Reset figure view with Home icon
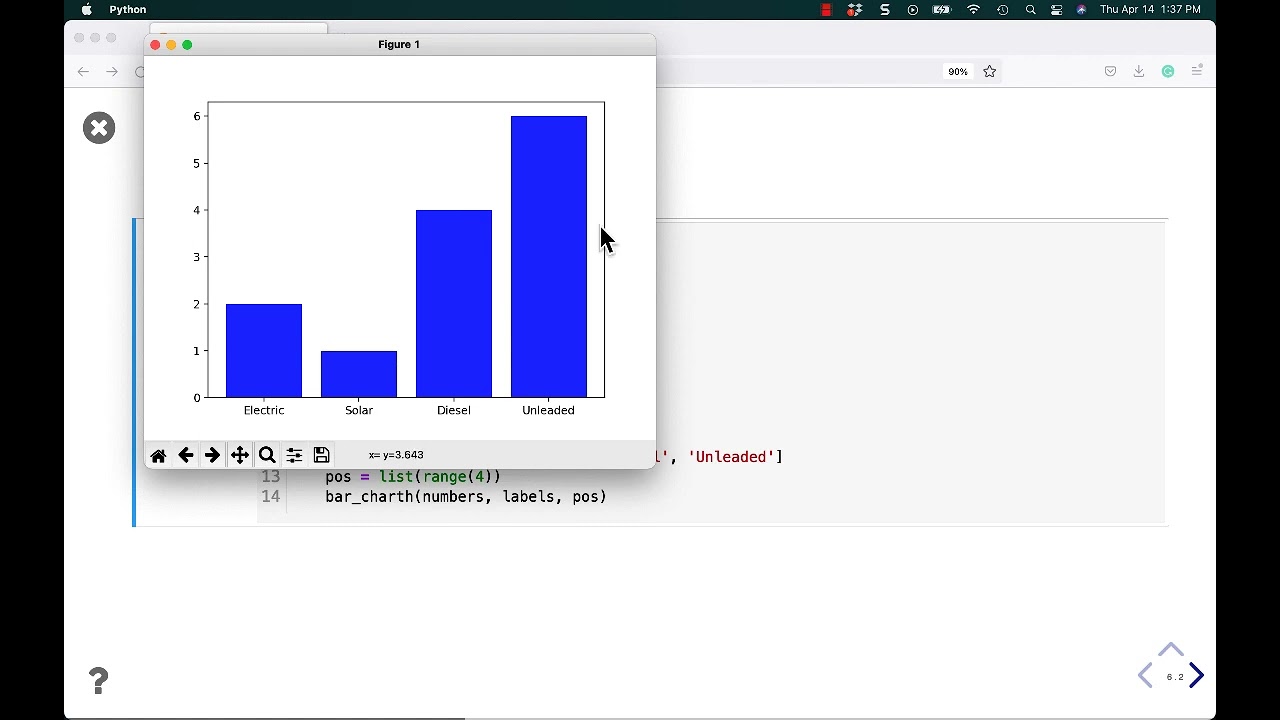The width and height of the screenshot is (1280, 720). [x=158, y=456]
